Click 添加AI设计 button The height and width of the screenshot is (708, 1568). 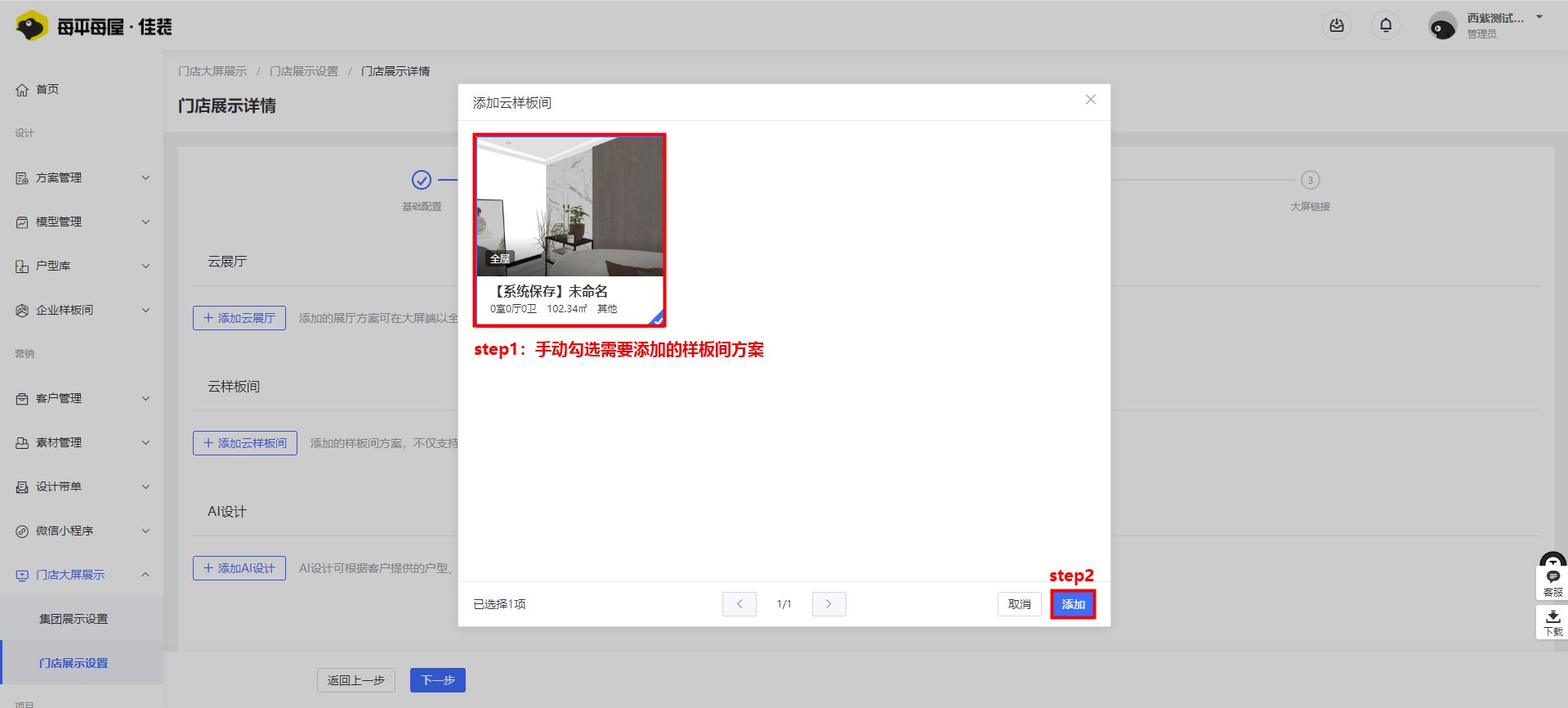coord(239,568)
